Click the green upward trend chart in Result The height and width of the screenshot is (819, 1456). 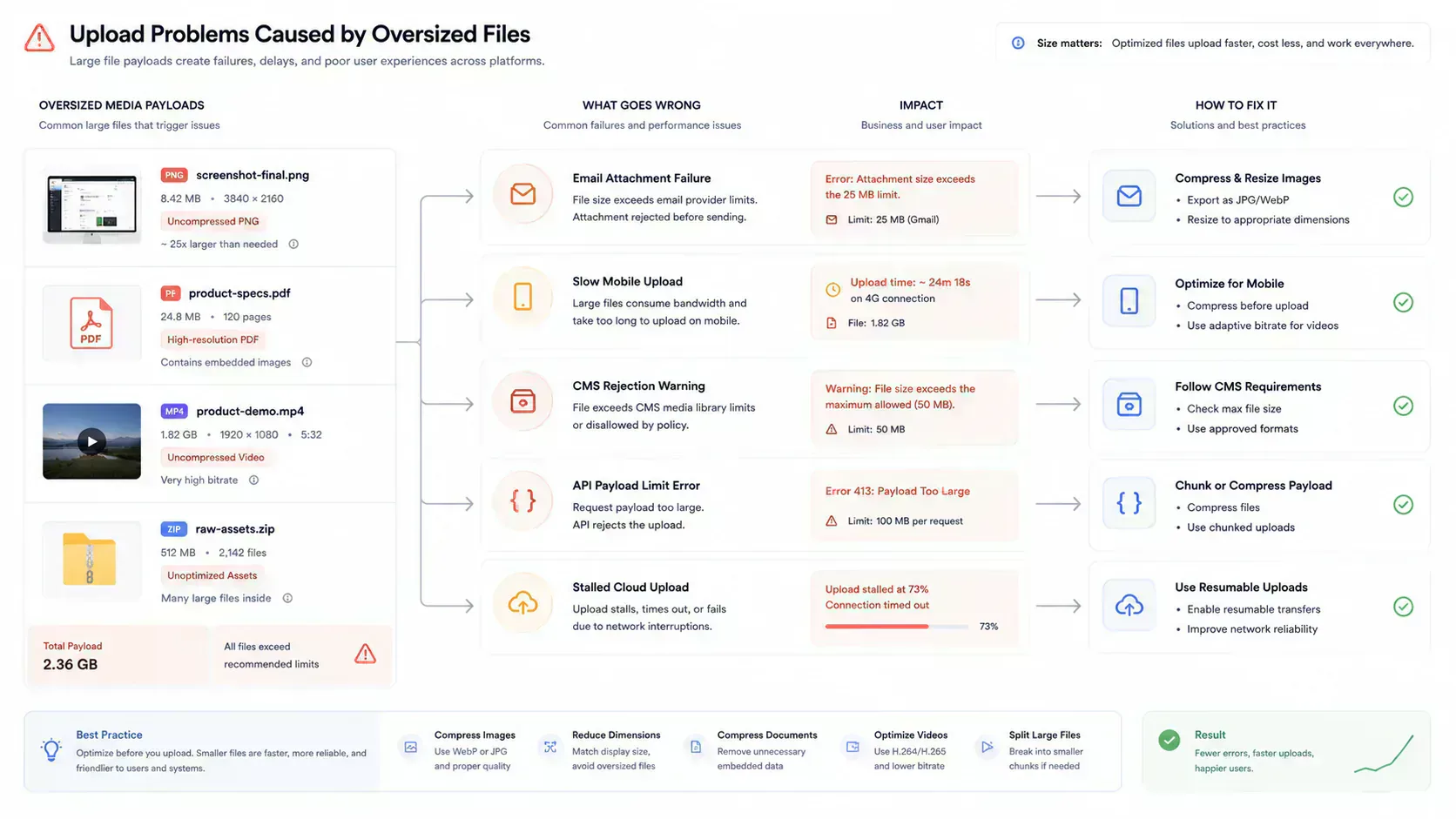click(1384, 753)
